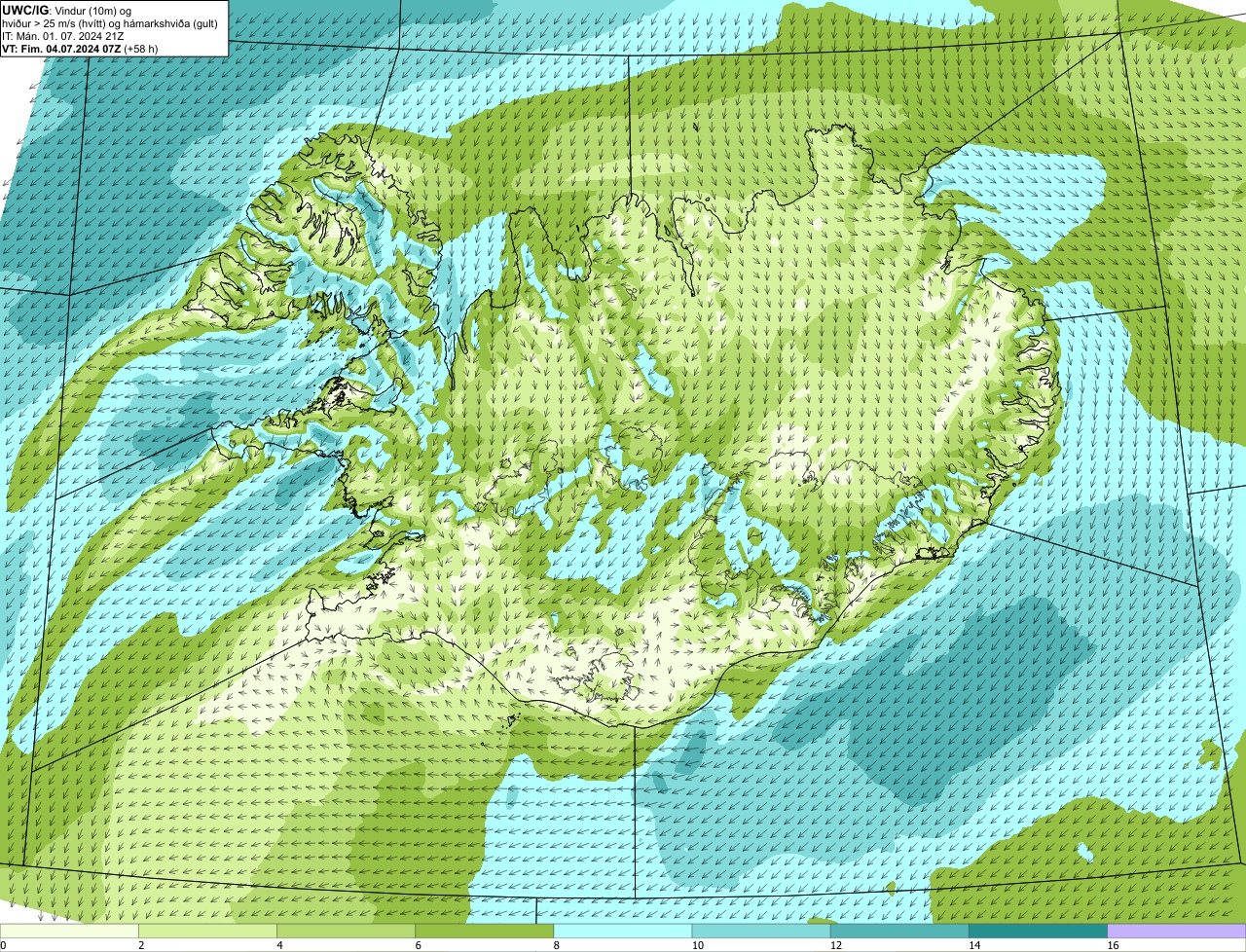Select the "4" scale label
The height and width of the screenshot is (952, 1246).
point(279,945)
